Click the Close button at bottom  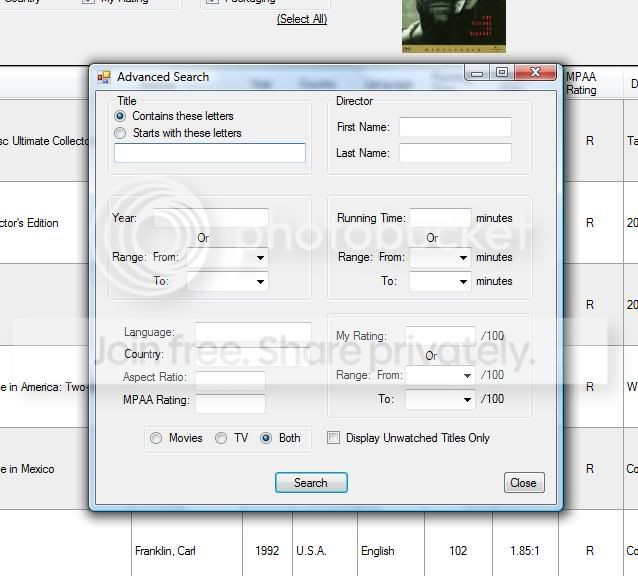click(x=523, y=482)
